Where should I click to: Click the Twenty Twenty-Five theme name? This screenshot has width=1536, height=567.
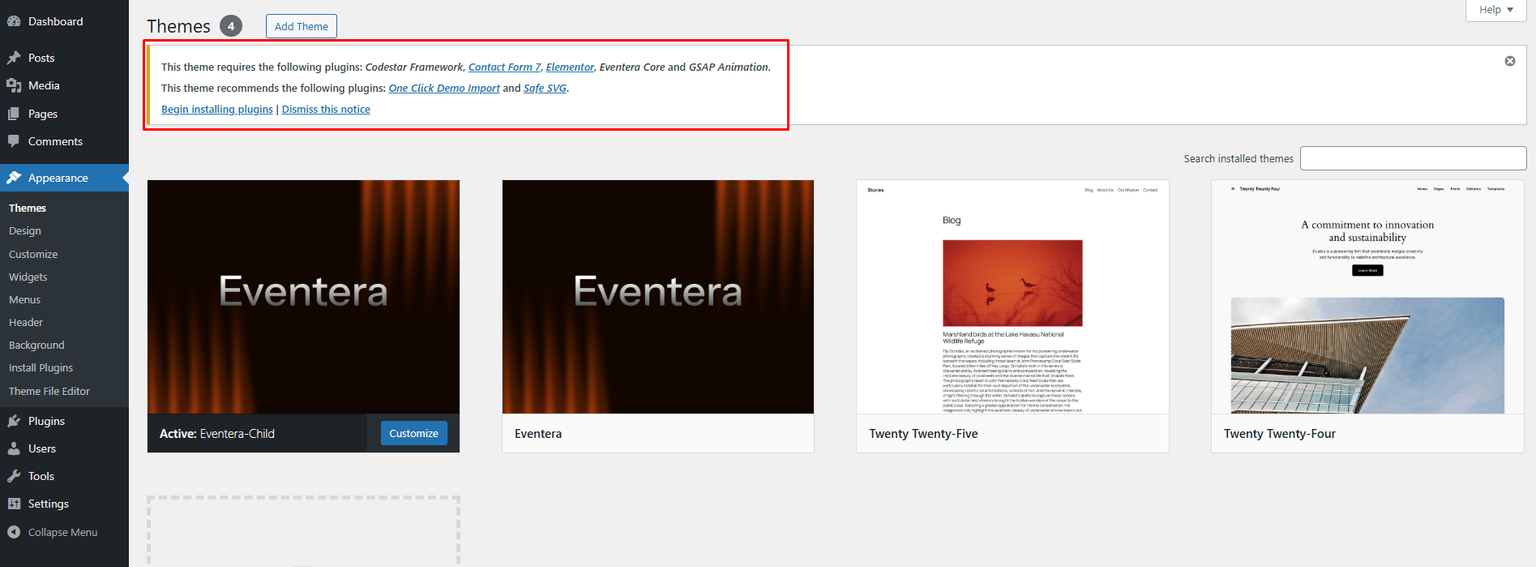pyautogui.click(x=923, y=434)
